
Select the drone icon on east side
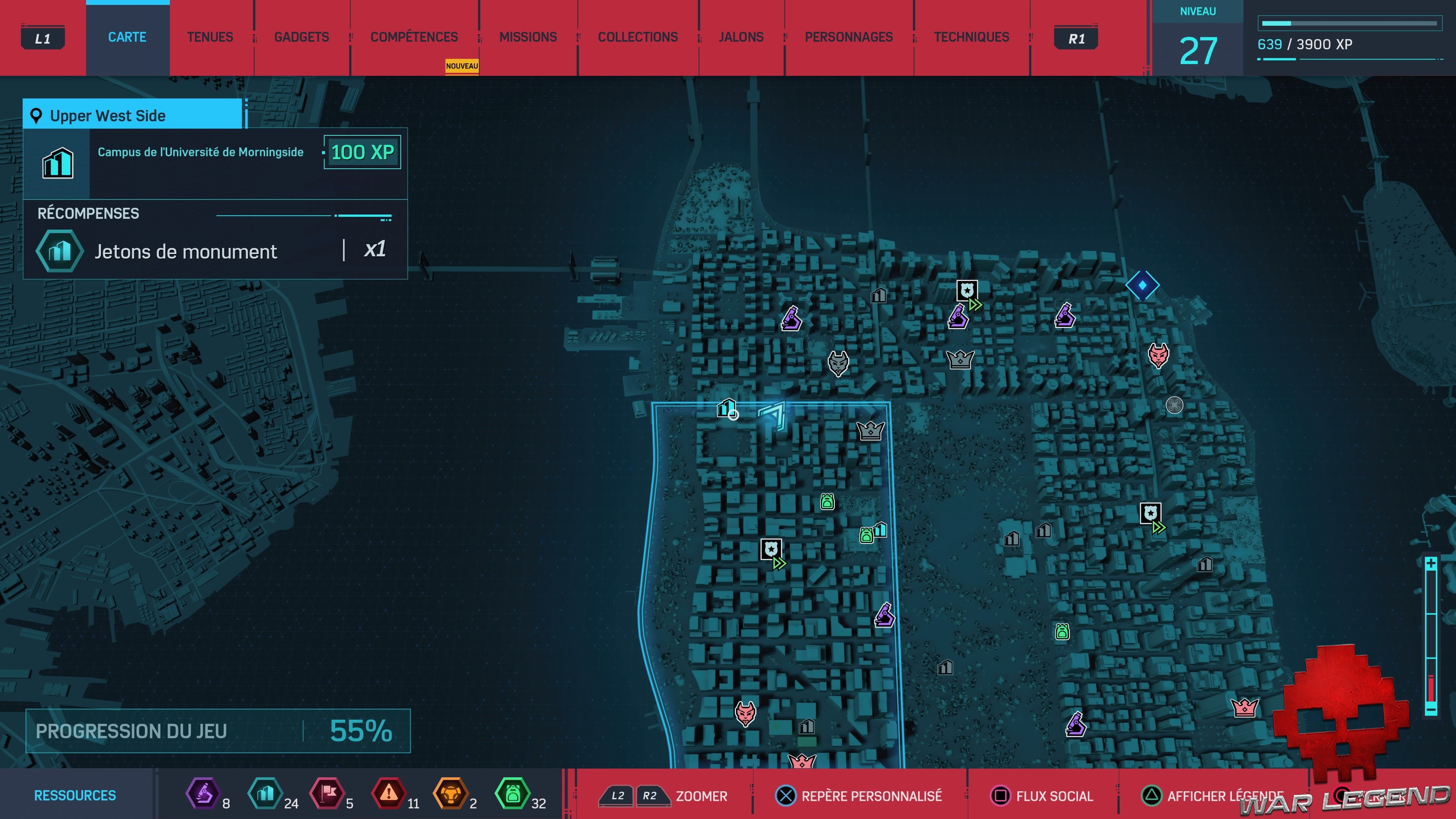coord(1174,405)
